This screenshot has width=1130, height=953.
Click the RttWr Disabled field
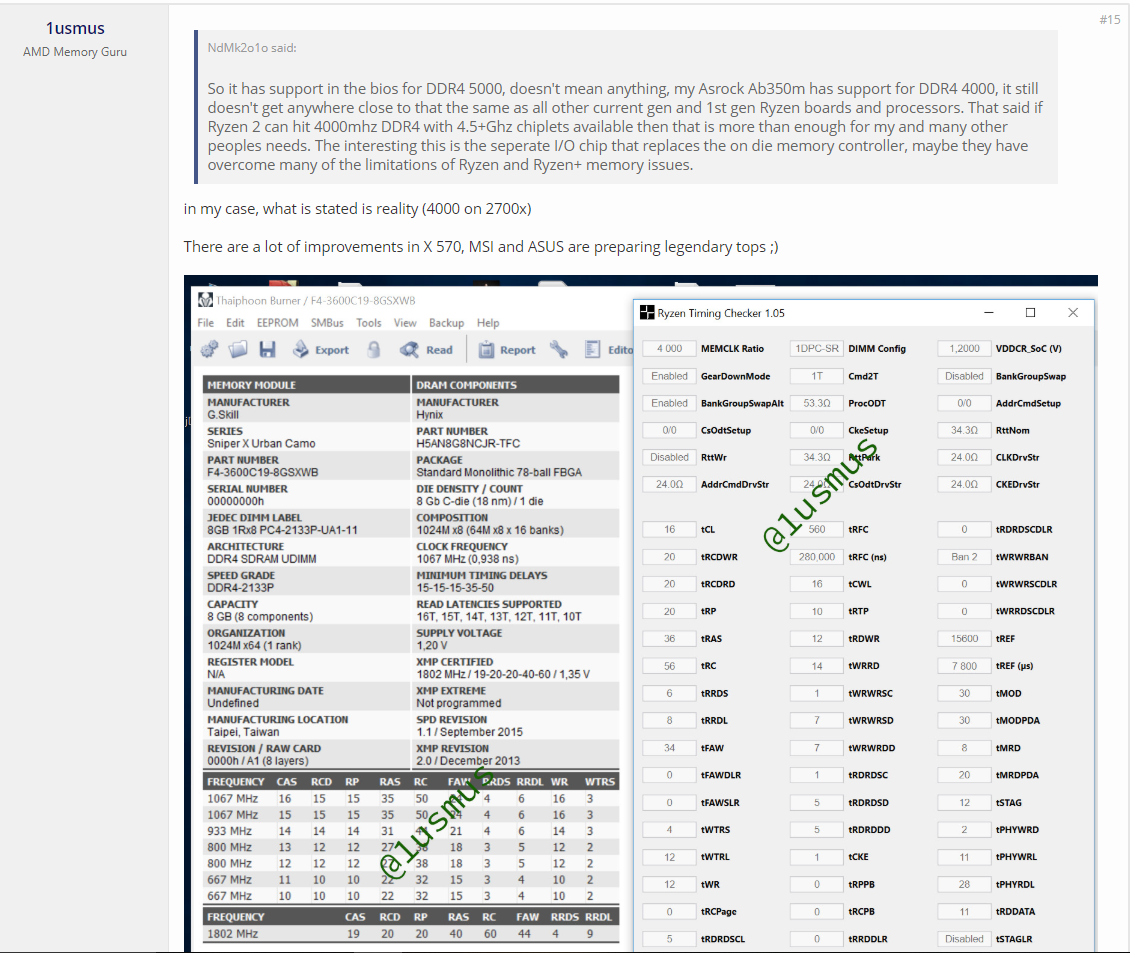(x=669, y=457)
